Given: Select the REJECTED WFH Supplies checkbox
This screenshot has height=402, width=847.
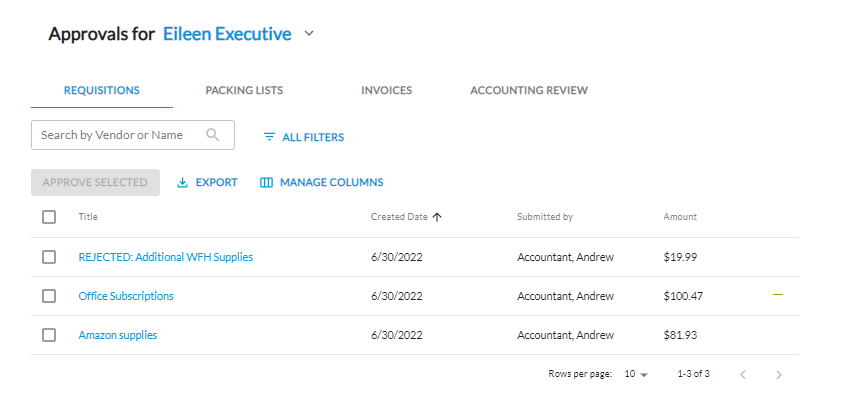Looking at the screenshot, I should 49,257.
